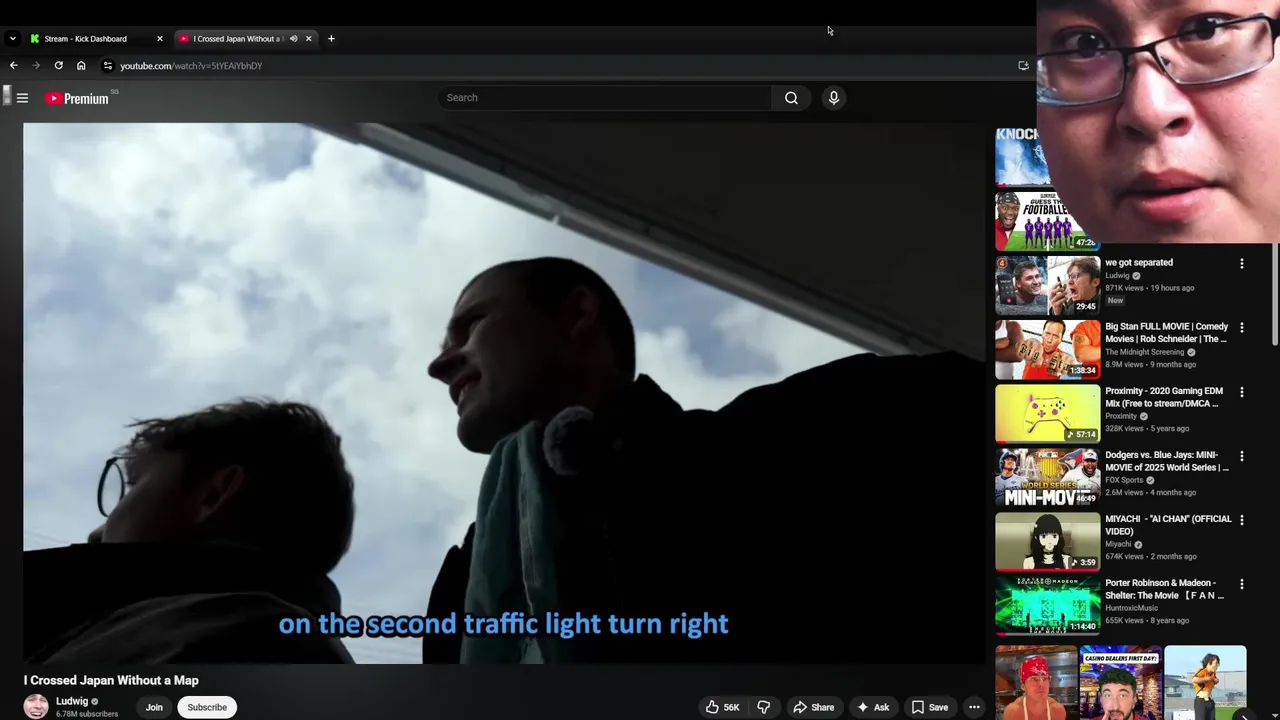Click FOX Sports channel name

1124,480
